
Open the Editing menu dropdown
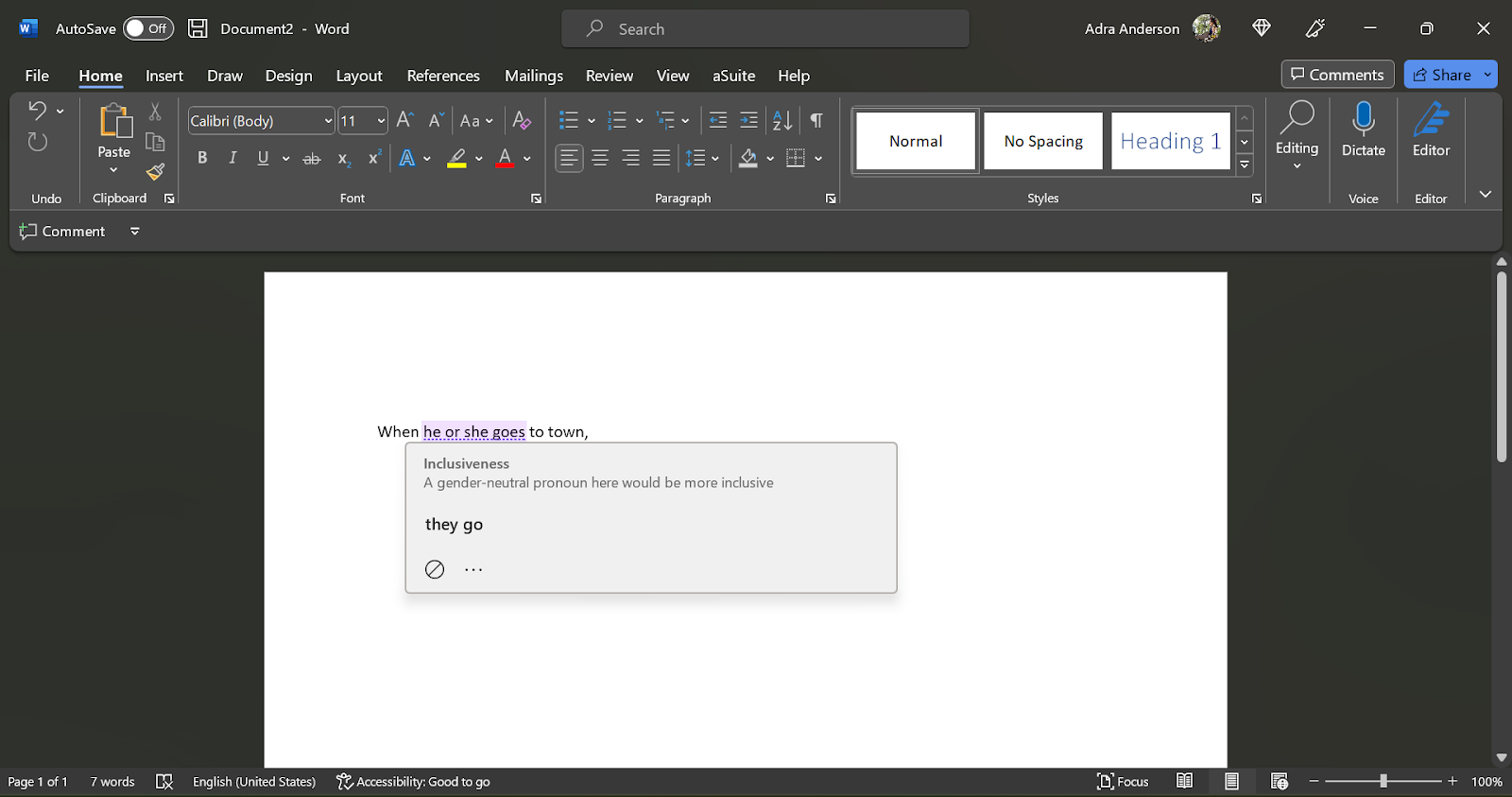click(x=1297, y=135)
